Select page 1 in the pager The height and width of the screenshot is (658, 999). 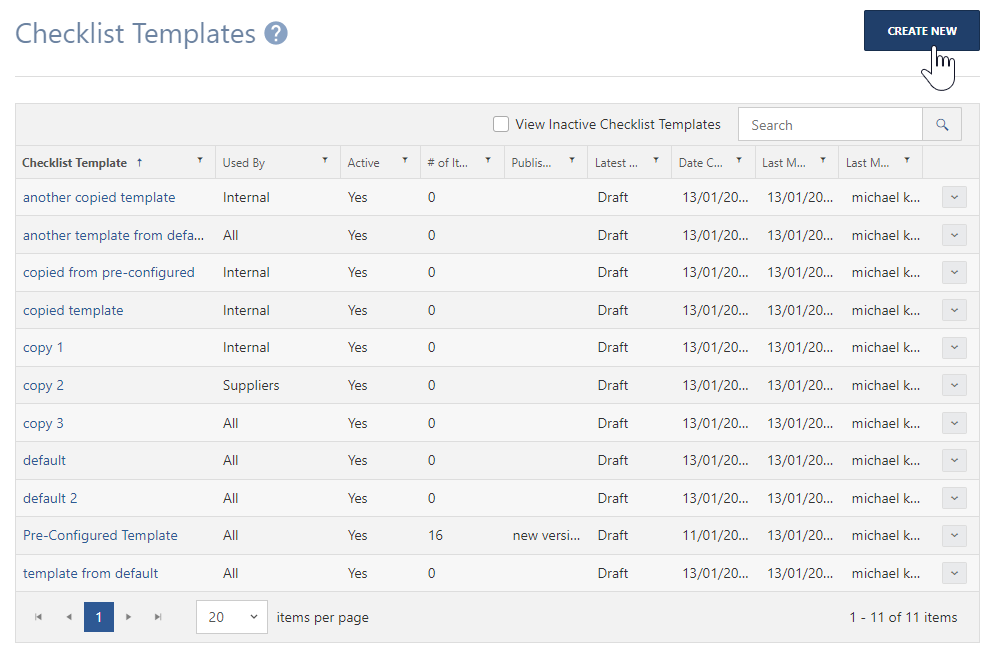click(x=98, y=617)
